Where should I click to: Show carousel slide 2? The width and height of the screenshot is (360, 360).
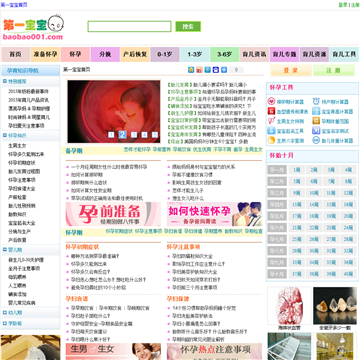(122, 134)
